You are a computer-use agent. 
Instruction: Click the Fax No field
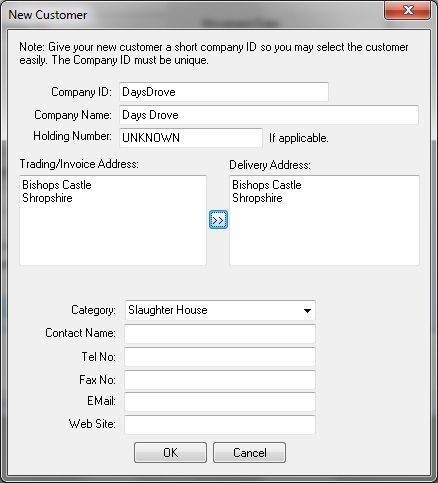pos(220,380)
